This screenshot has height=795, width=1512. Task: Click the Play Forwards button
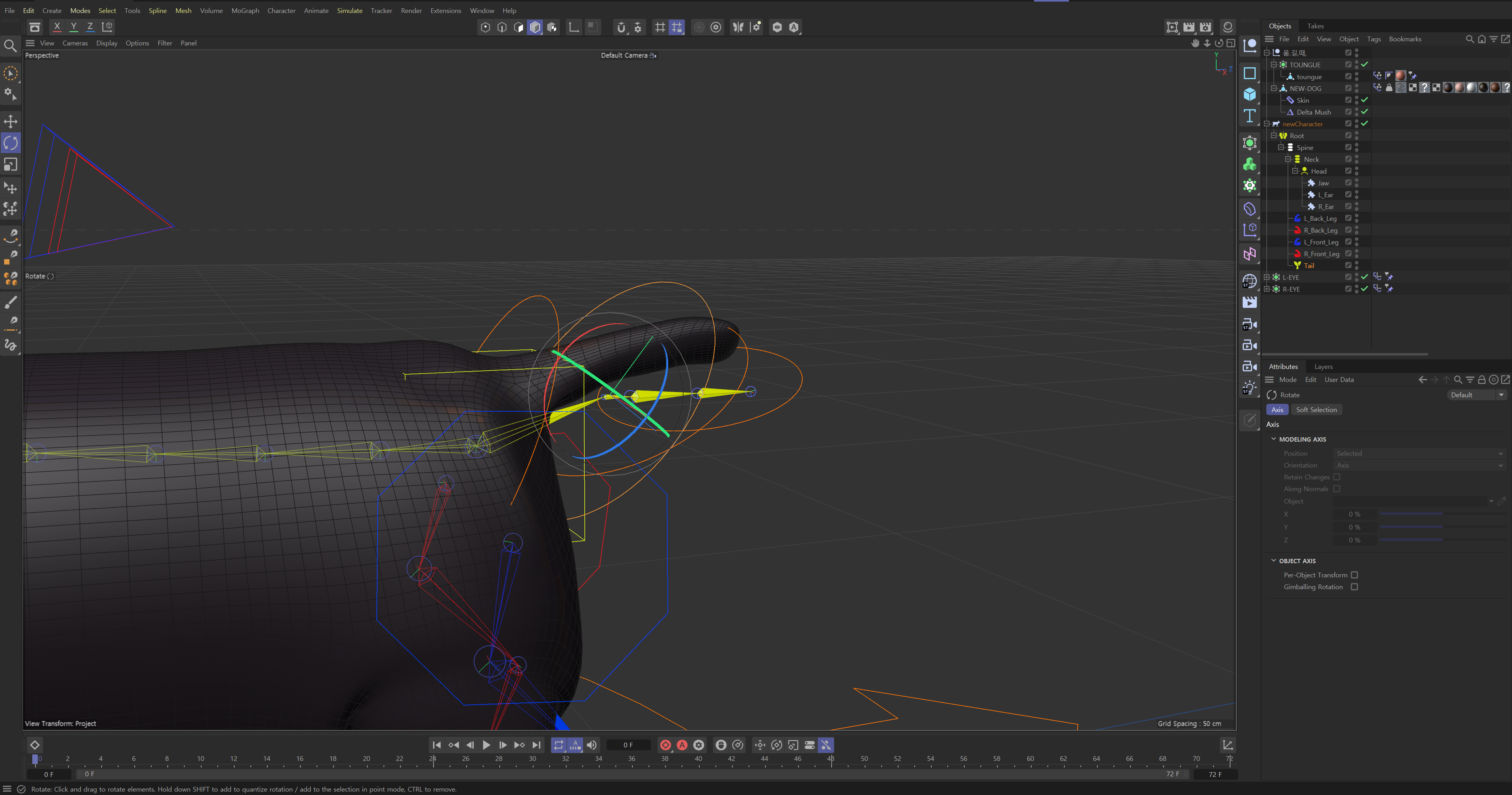487,745
